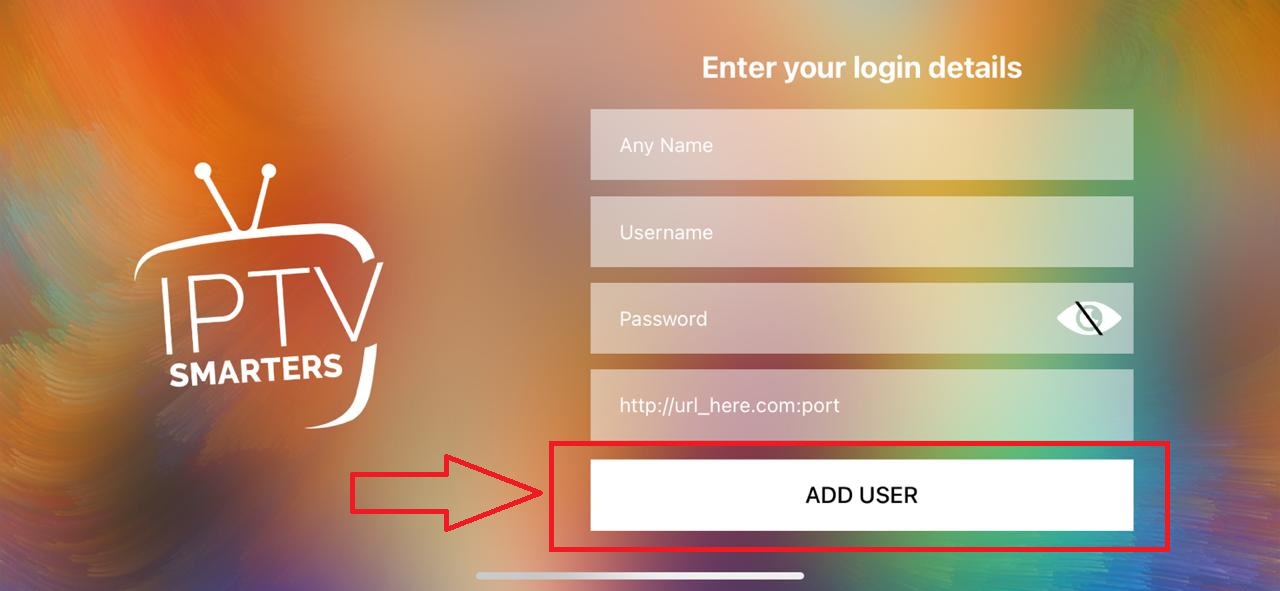Focus the Username input field
Screen dimensions: 1280x591
[862, 232]
